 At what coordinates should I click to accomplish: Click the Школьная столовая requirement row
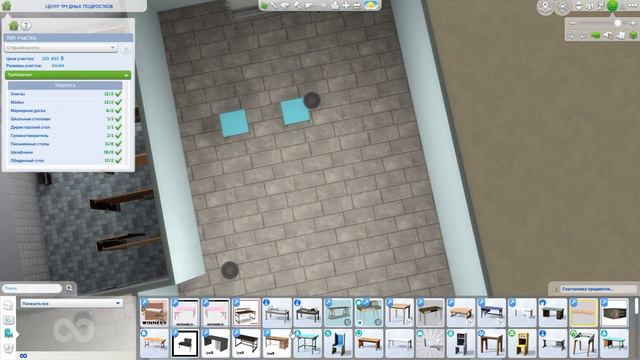click(65, 119)
